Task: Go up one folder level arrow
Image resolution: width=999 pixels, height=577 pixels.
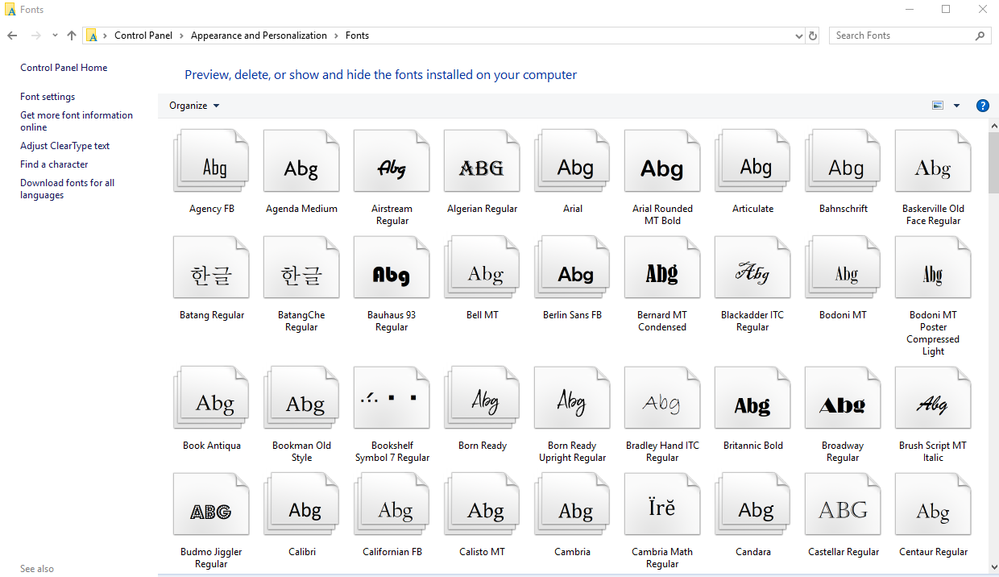Action: [71, 36]
